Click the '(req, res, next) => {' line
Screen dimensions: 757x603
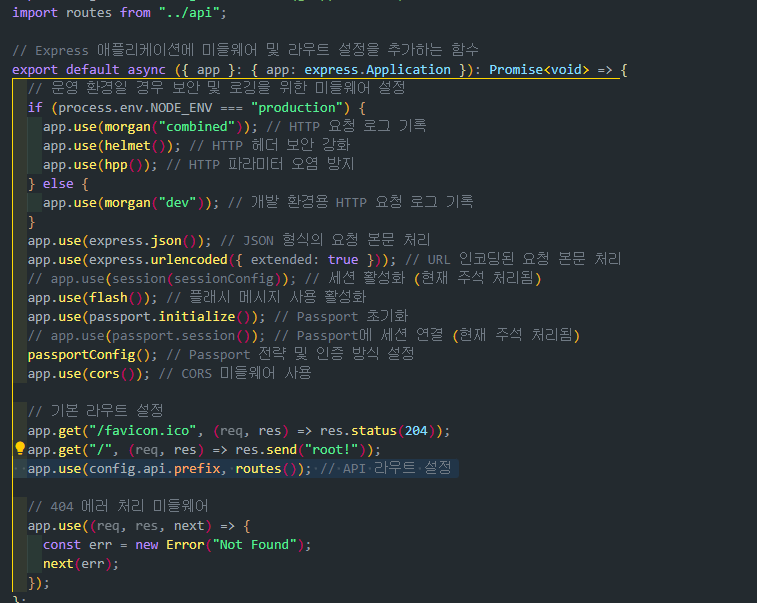tap(139, 525)
